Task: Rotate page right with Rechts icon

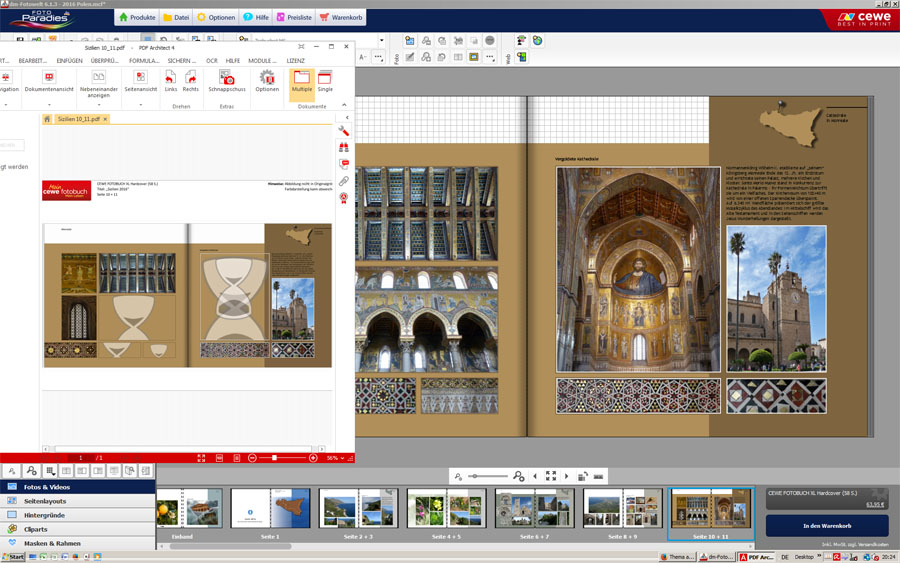Action: coord(190,78)
